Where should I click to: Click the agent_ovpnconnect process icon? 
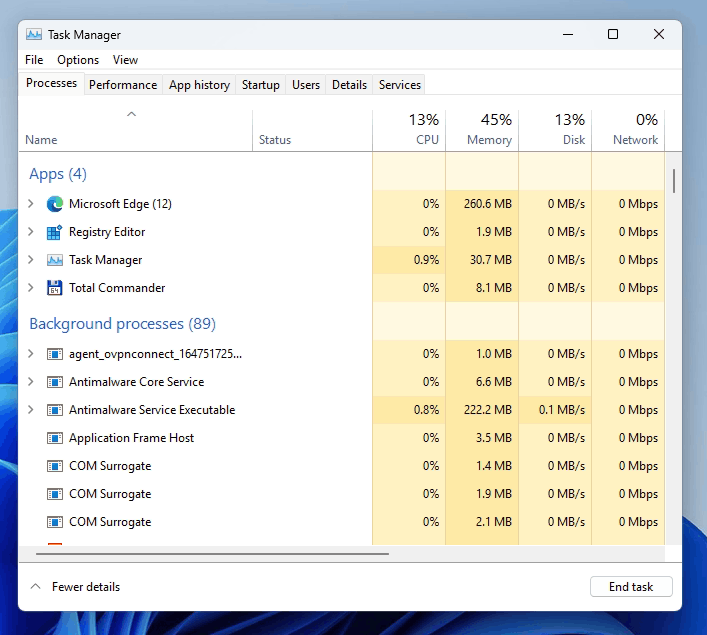(x=55, y=354)
